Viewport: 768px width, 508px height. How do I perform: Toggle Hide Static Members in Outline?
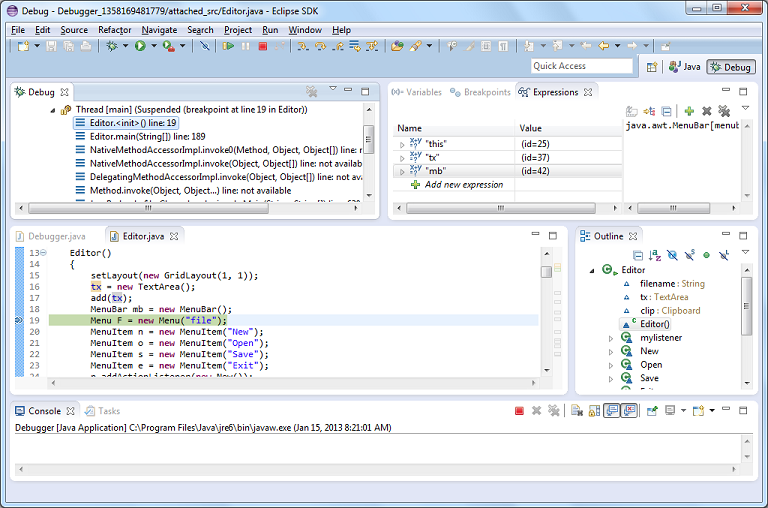coord(690,255)
